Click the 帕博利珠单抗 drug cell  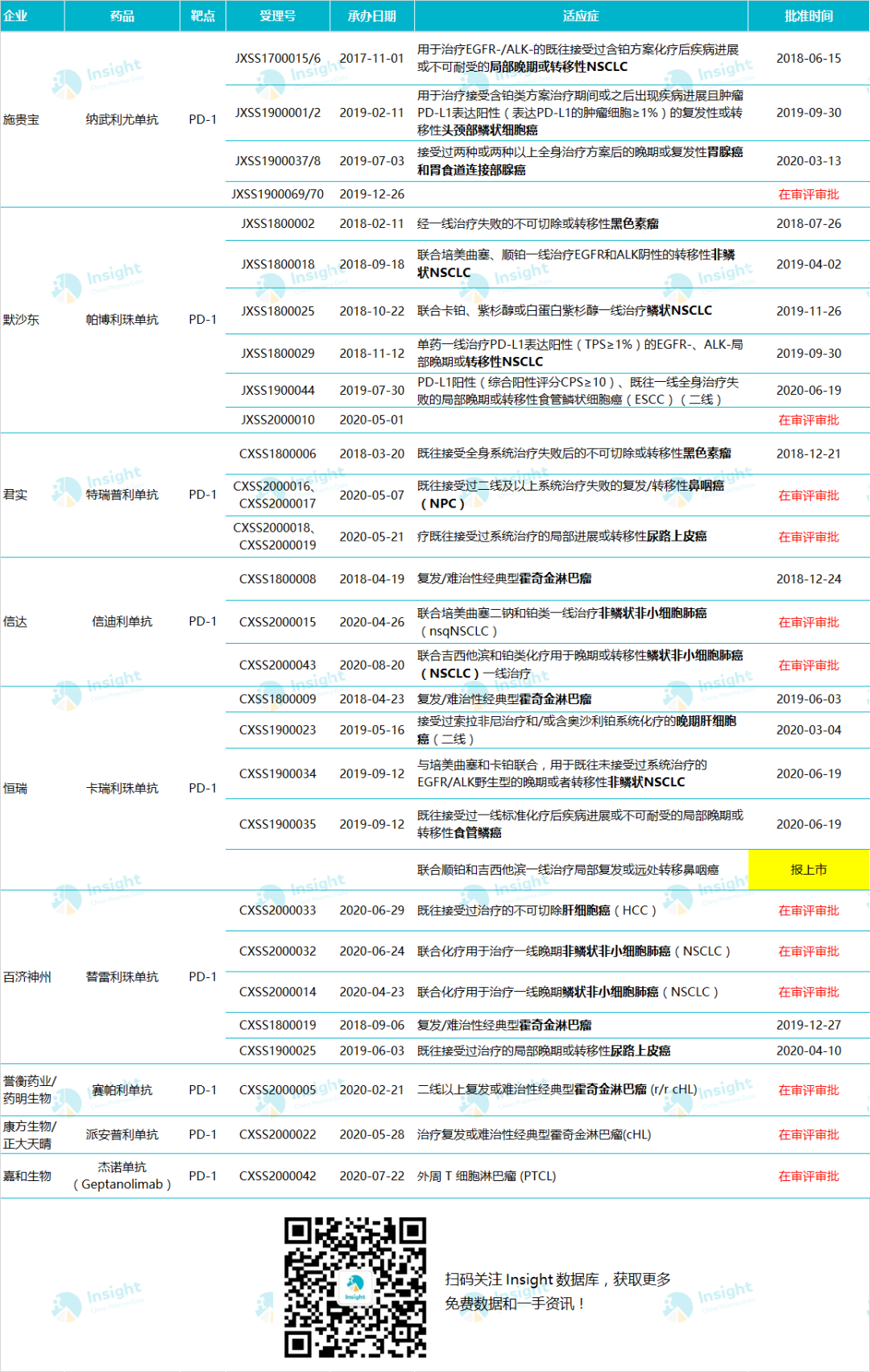(x=122, y=319)
